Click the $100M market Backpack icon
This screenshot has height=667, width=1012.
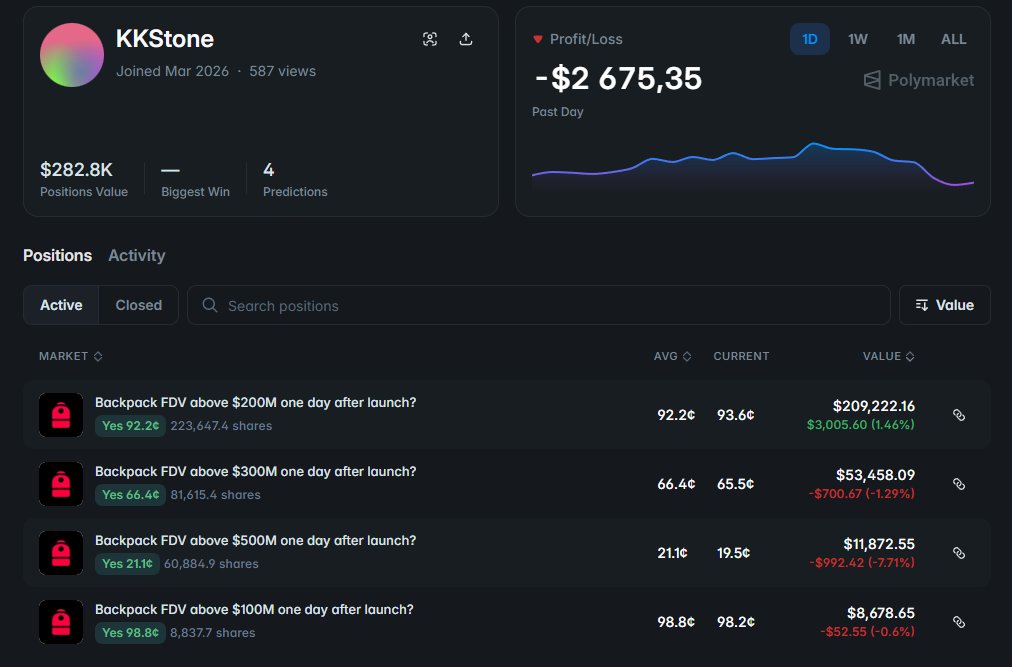coord(61,622)
